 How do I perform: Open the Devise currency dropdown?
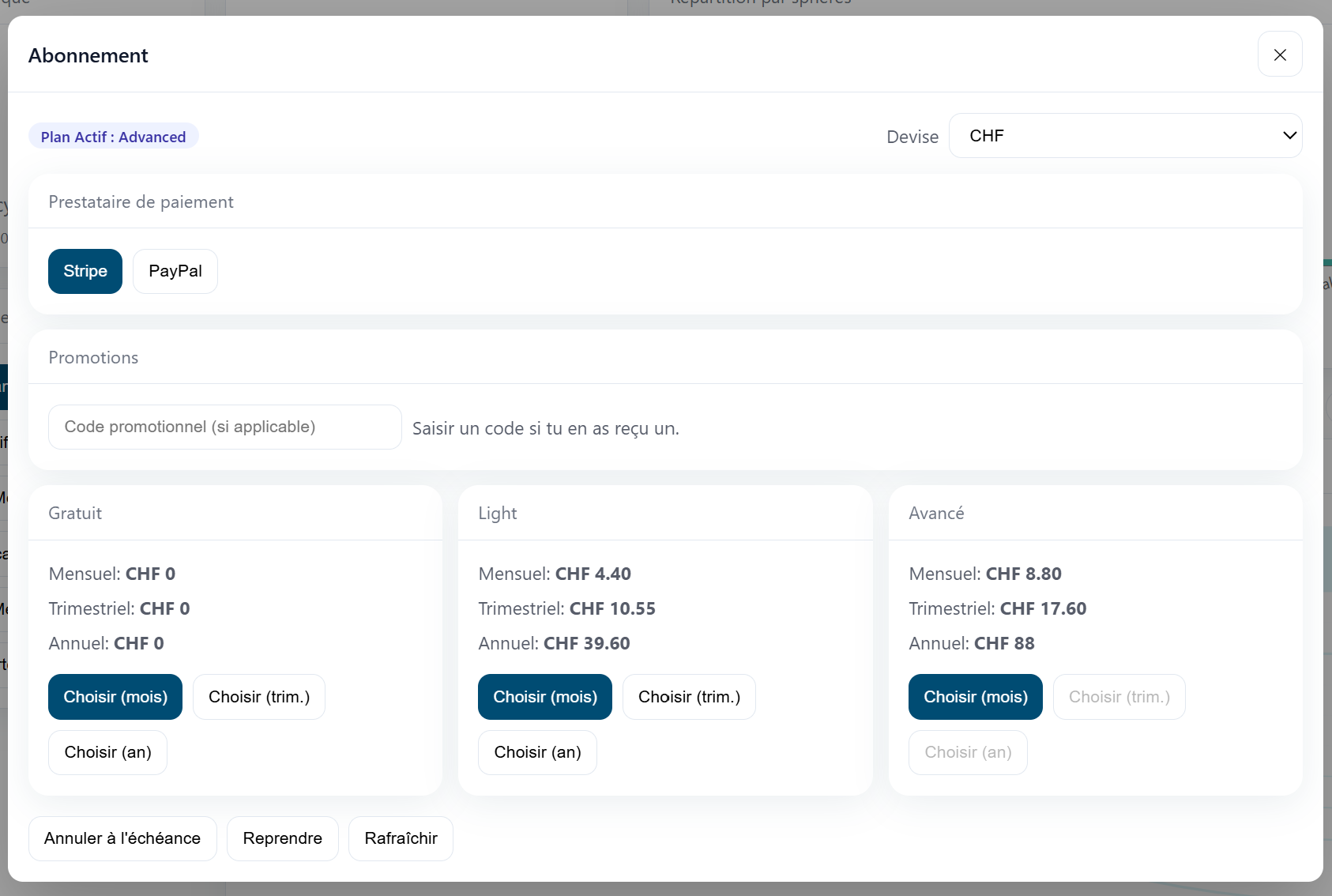[1124, 136]
